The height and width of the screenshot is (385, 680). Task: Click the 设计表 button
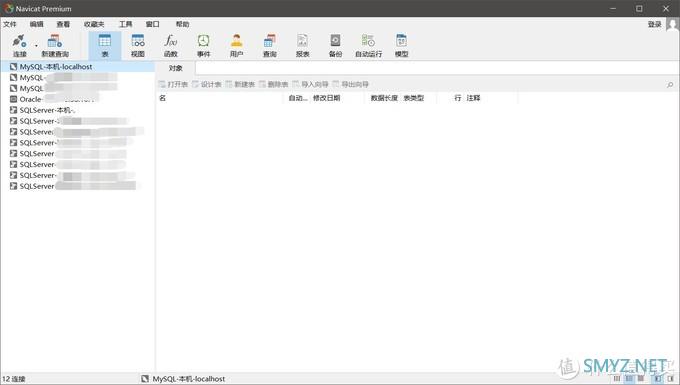[207, 84]
